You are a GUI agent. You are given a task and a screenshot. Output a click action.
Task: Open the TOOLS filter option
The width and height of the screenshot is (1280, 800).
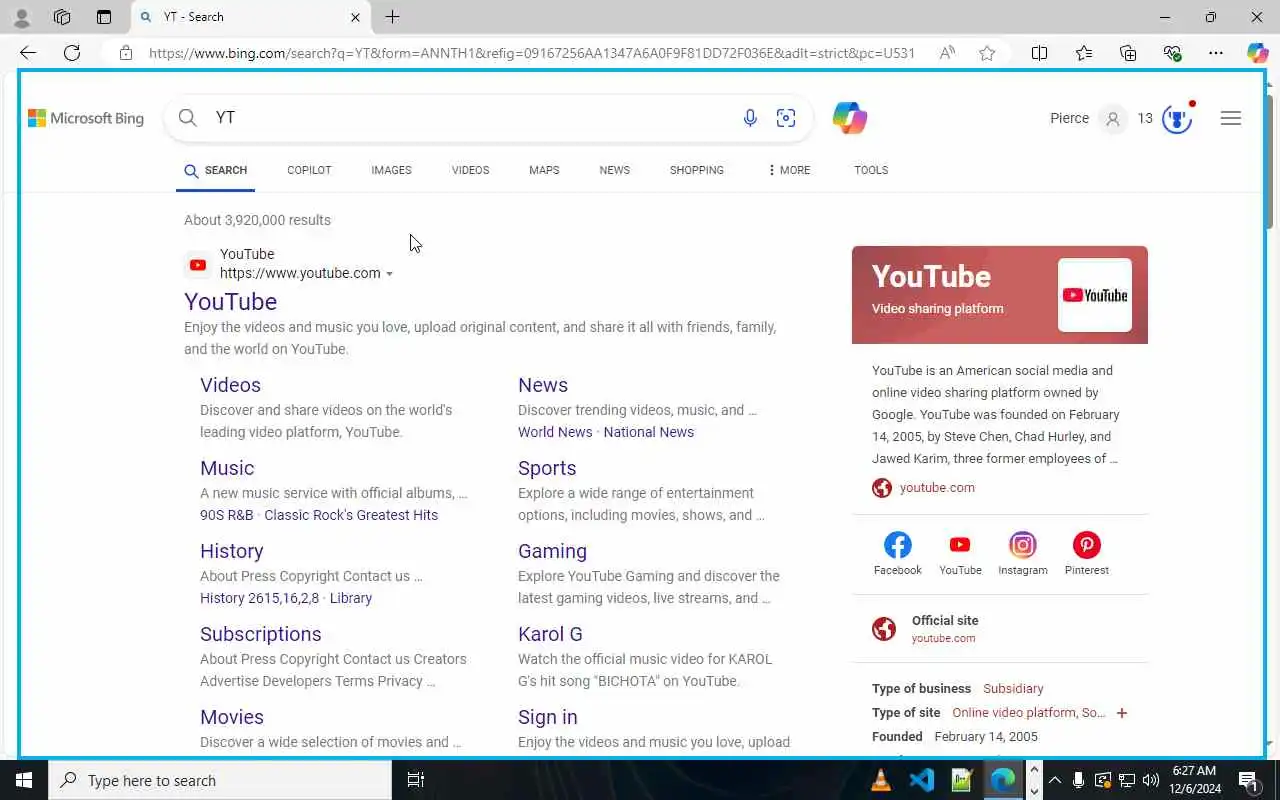(x=871, y=170)
